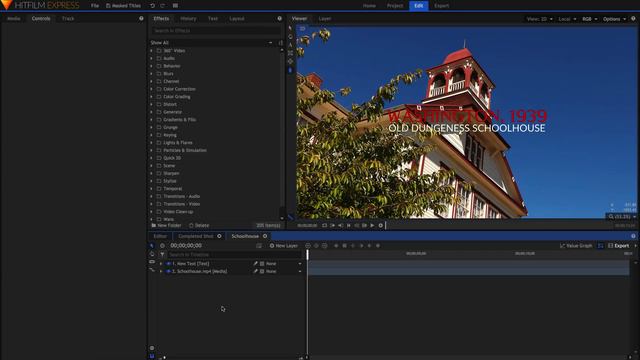This screenshot has height=360, width=640.
Task: Switch to the Media panel tab
Action: coord(13,18)
